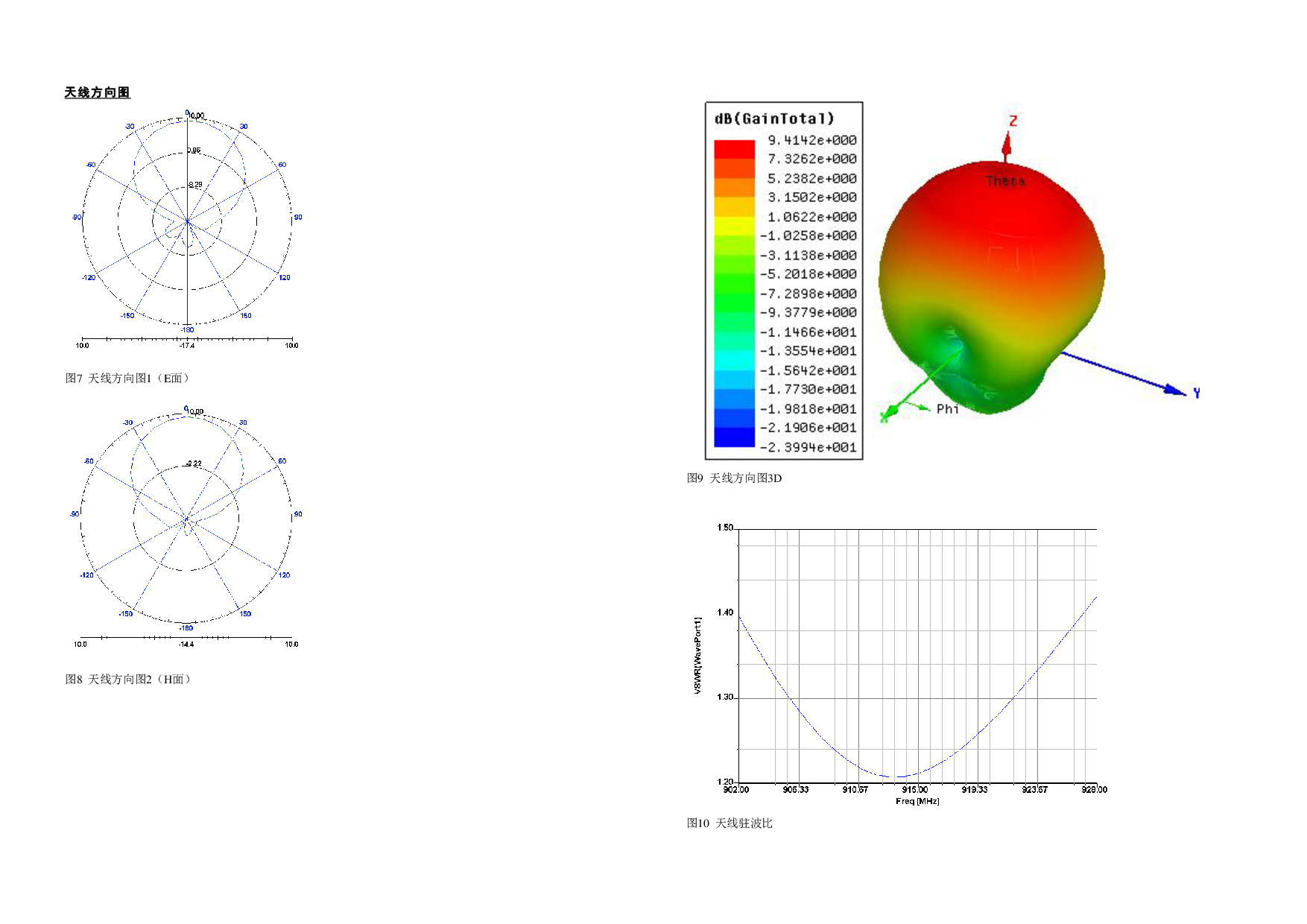This screenshot has height=924, width=1307.
Task: Click the 1.50 VSWR axis value
Action: pos(725,528)
